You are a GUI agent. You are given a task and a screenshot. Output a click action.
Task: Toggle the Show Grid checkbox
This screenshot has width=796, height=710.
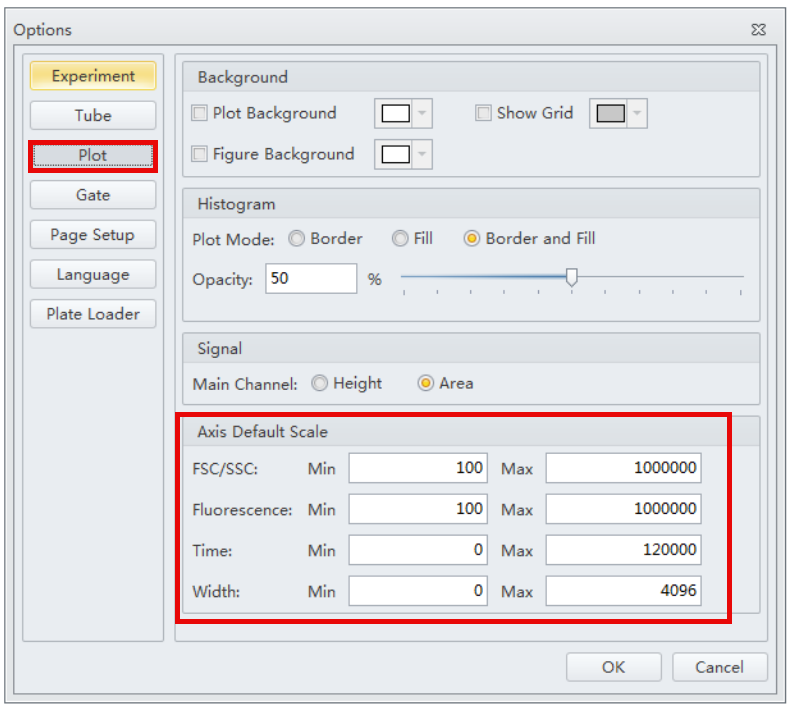point(484,114)
